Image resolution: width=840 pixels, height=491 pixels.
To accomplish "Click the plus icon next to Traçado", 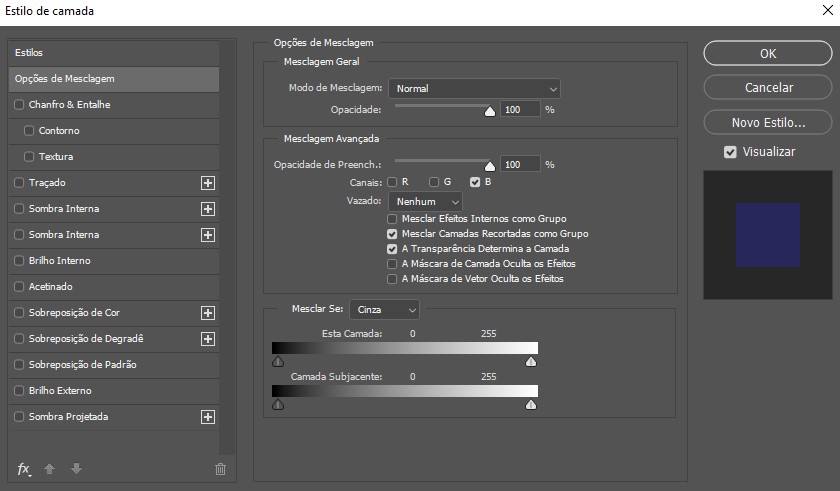I will 208,183.
